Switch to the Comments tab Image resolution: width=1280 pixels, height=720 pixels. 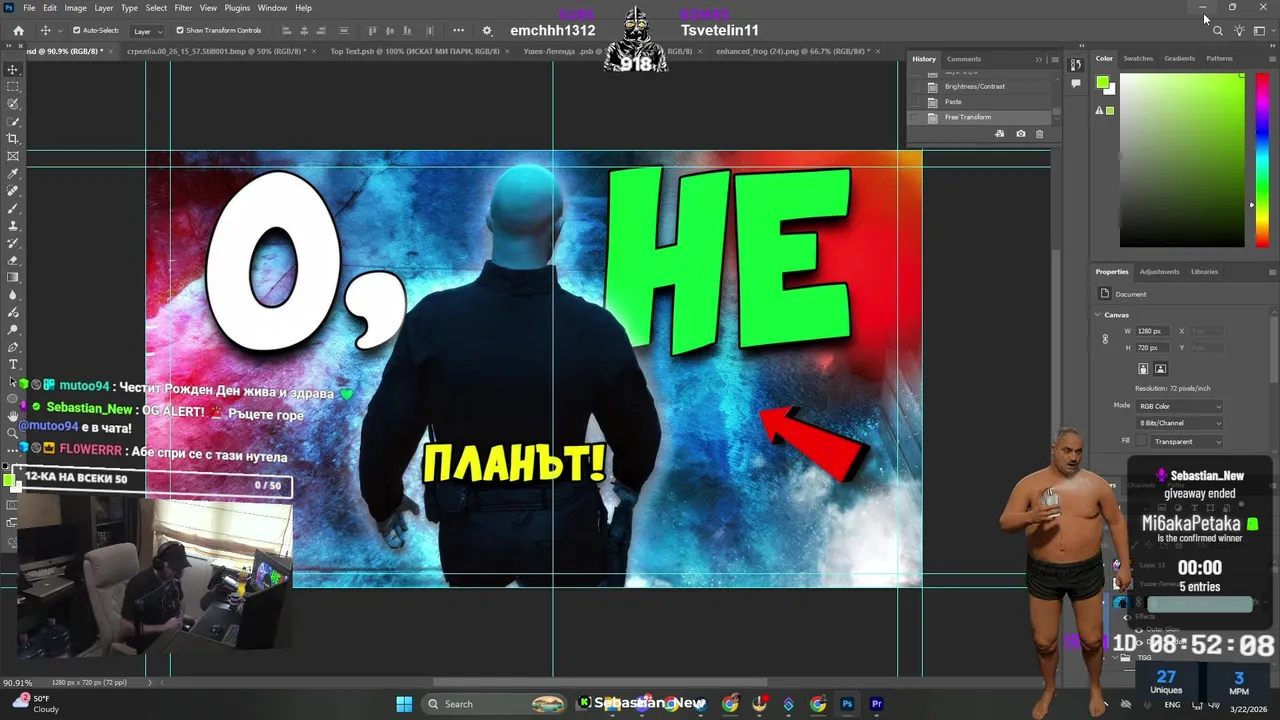click(x=964, y=59)
